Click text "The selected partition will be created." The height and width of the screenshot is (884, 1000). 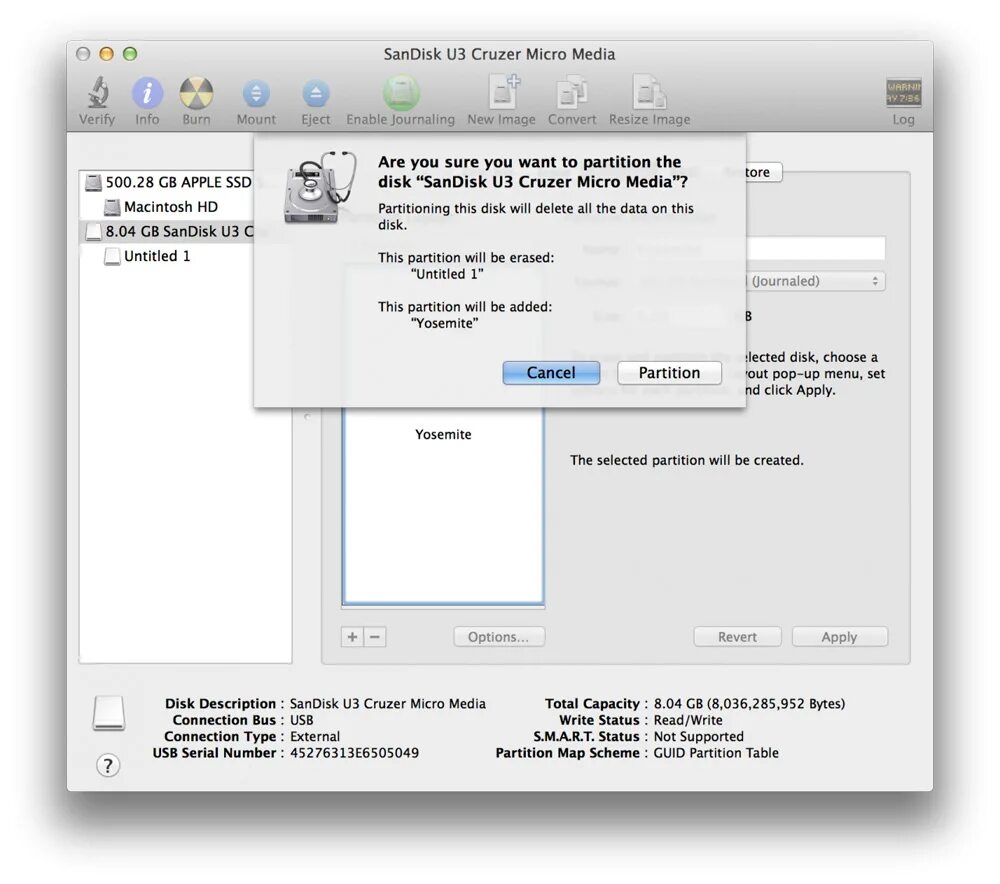click(687, 460)
